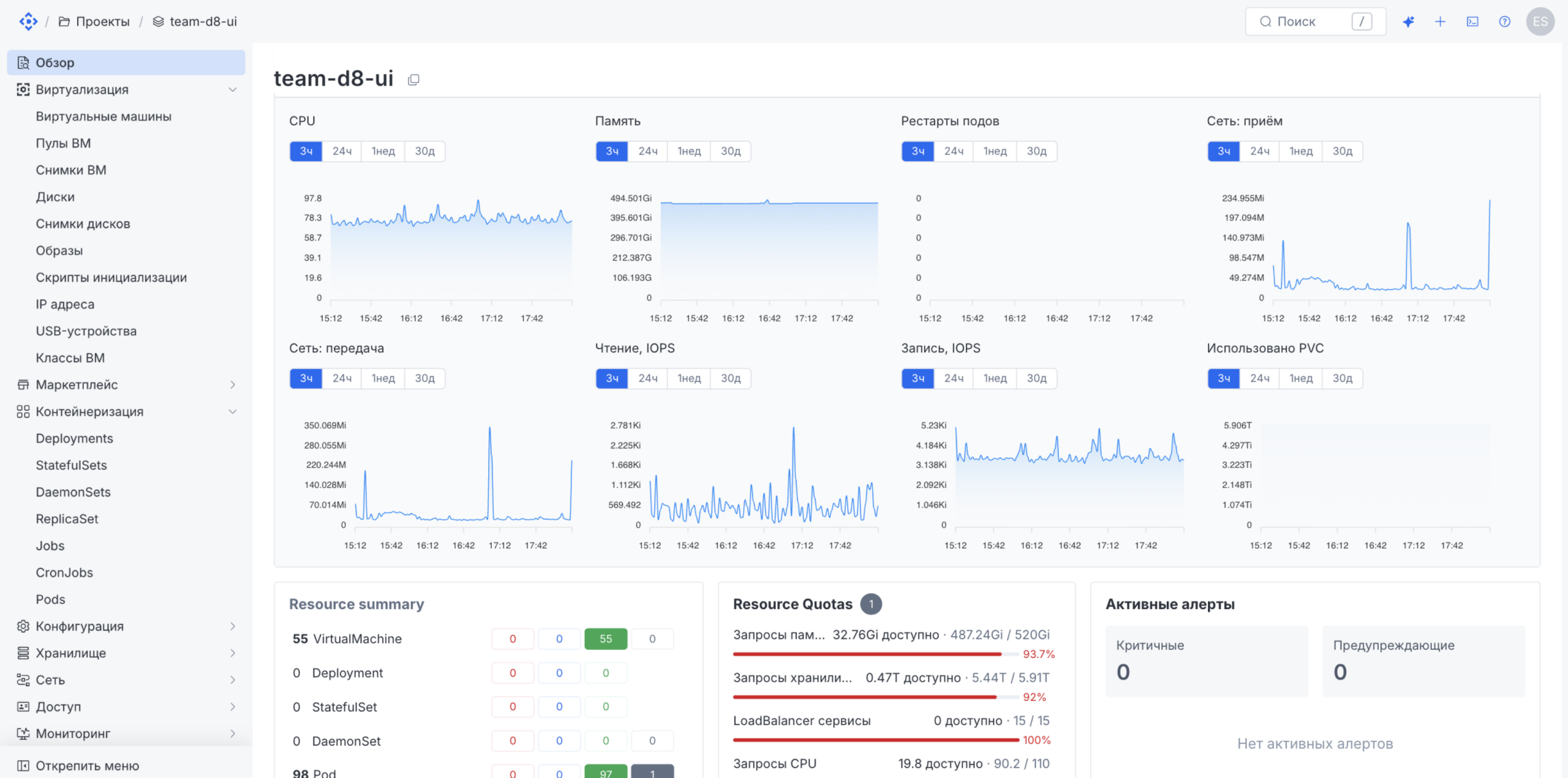Image resolution: width=1568 pixels, height=778 pixels.
Task: Open Виртуальные машины in sidebar
Action: (104, 116)
